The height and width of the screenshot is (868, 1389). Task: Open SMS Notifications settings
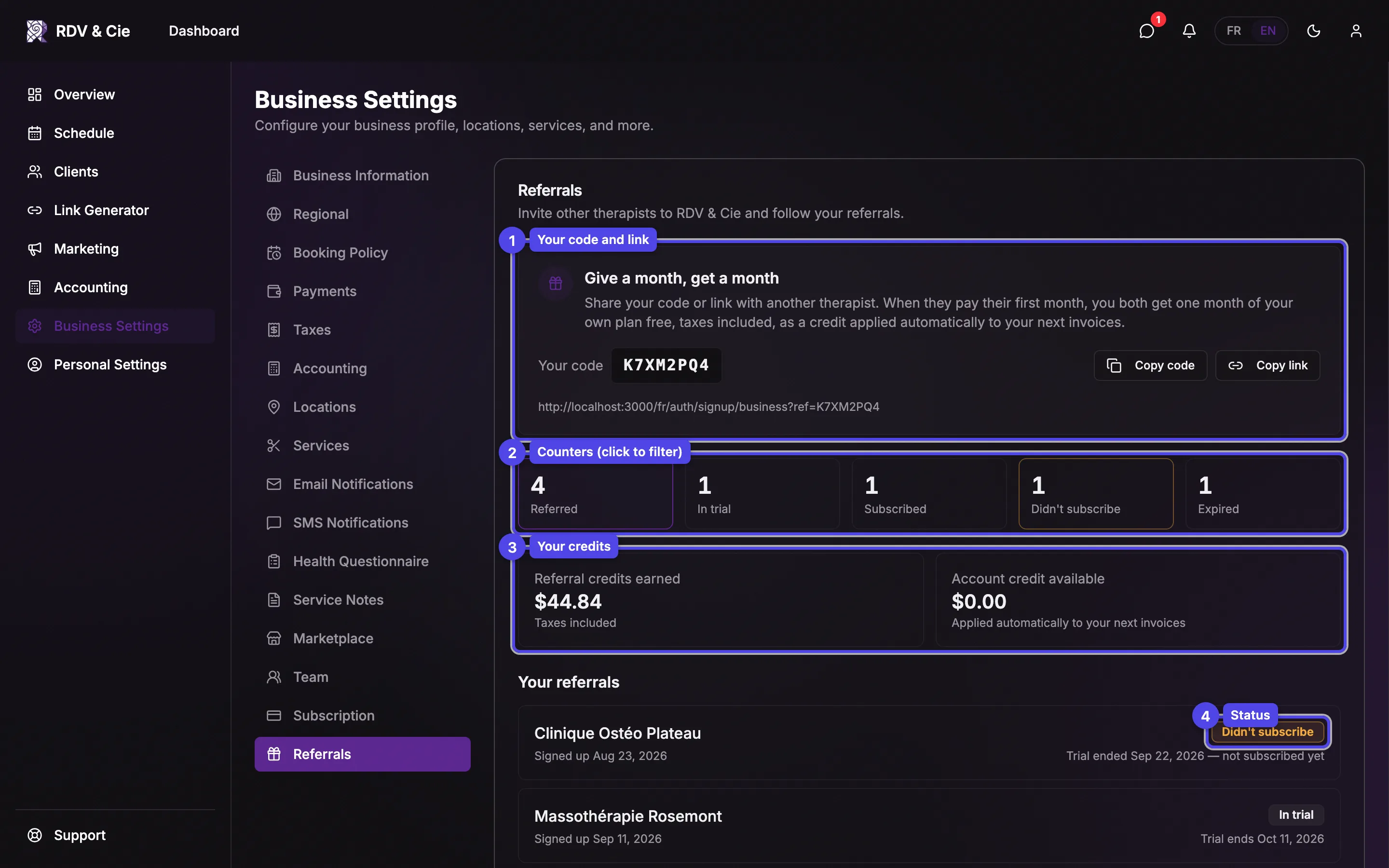[x=362, y=522]
